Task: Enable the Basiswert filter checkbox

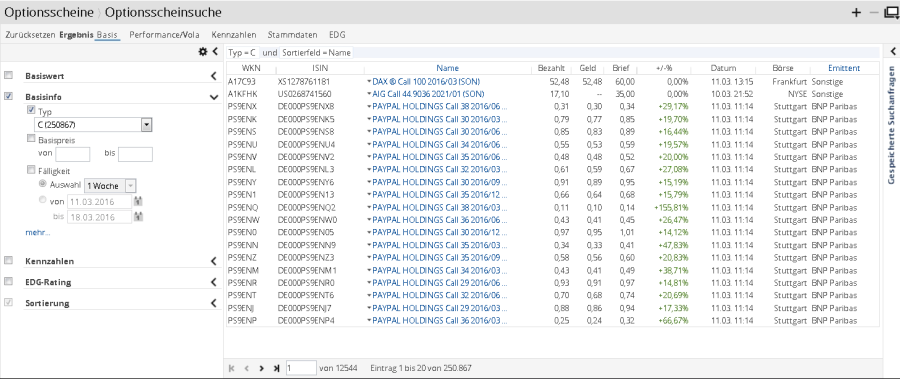Action: click(x=9, y=75)
